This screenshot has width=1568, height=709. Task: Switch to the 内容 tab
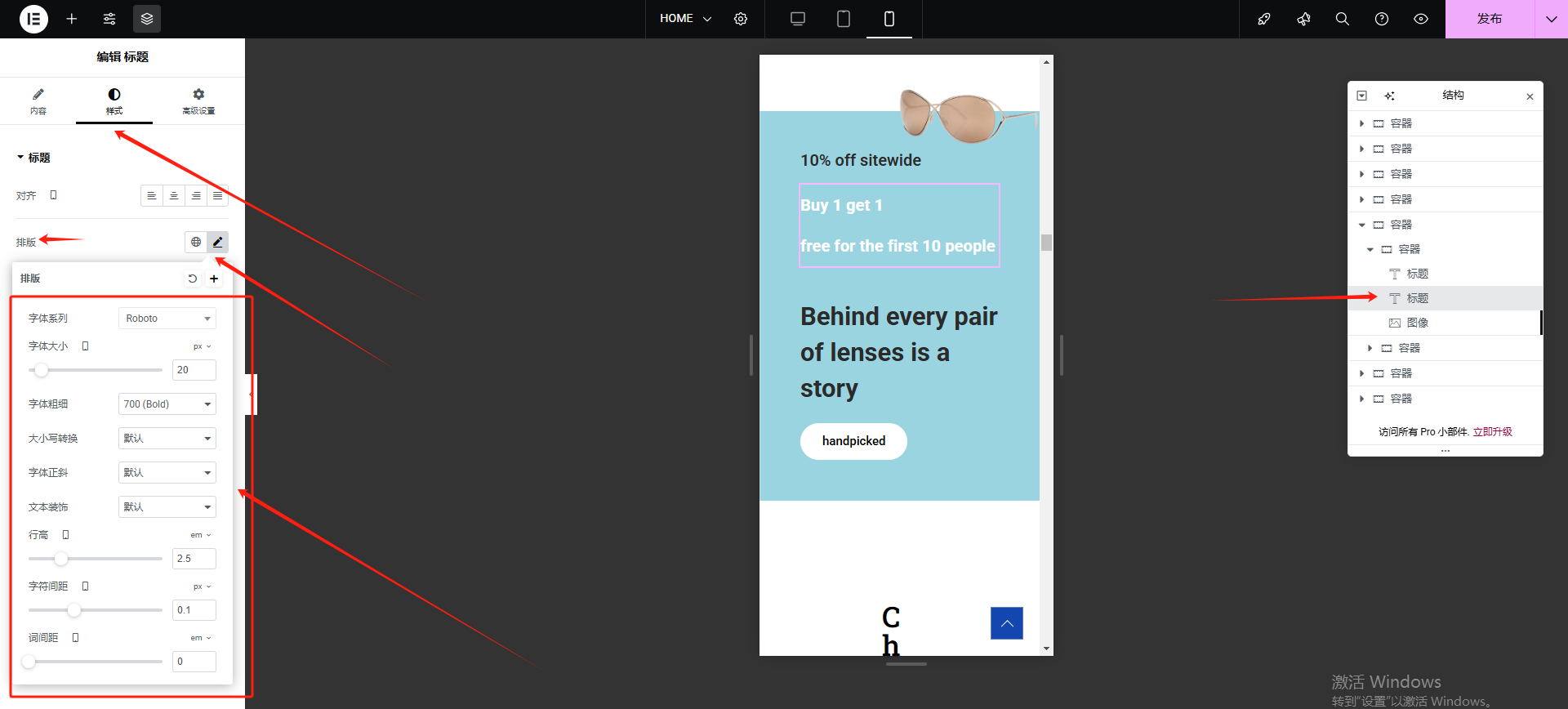point(38,101)
